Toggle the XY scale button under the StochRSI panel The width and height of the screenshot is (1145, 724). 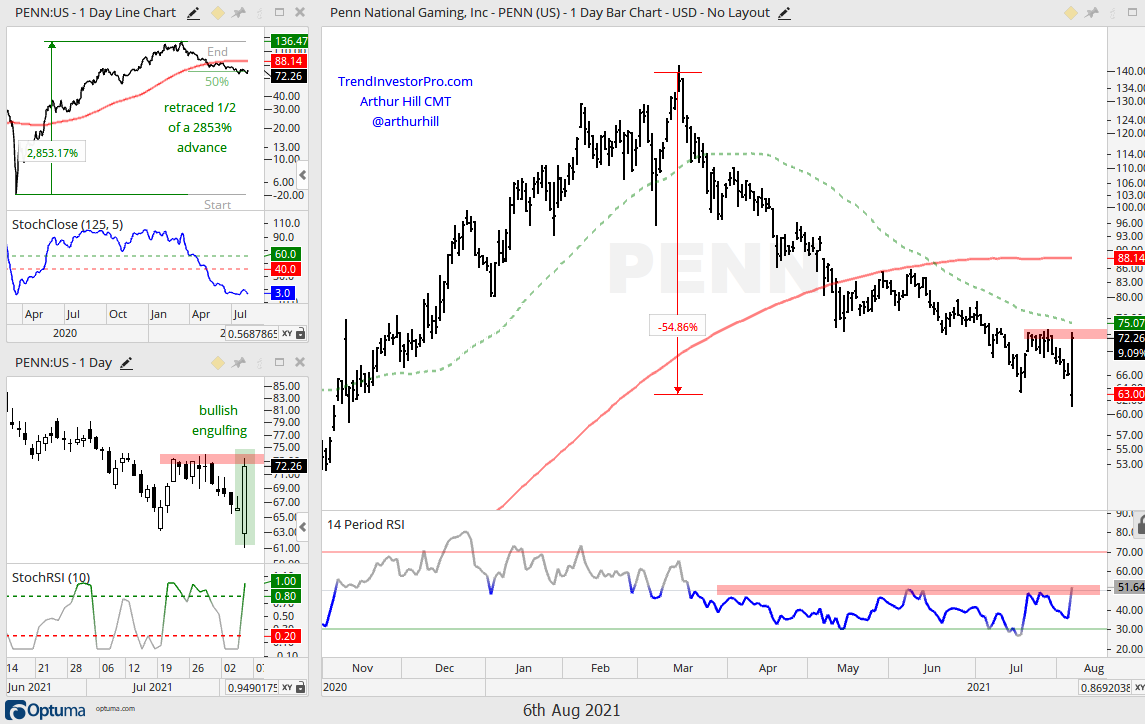(287, 687)
